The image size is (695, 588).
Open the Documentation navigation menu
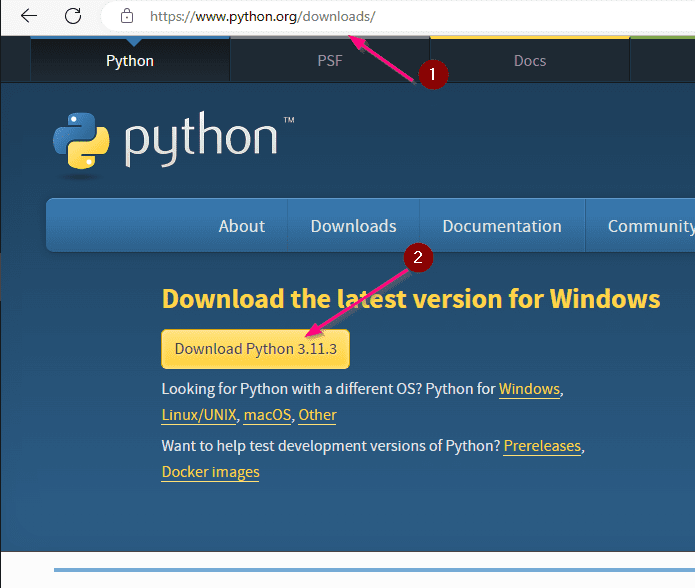(x=502, y=226)
